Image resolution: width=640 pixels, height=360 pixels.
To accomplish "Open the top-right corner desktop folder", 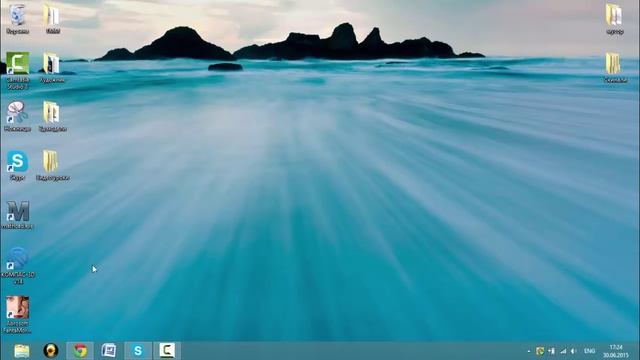I will point(614,19).
